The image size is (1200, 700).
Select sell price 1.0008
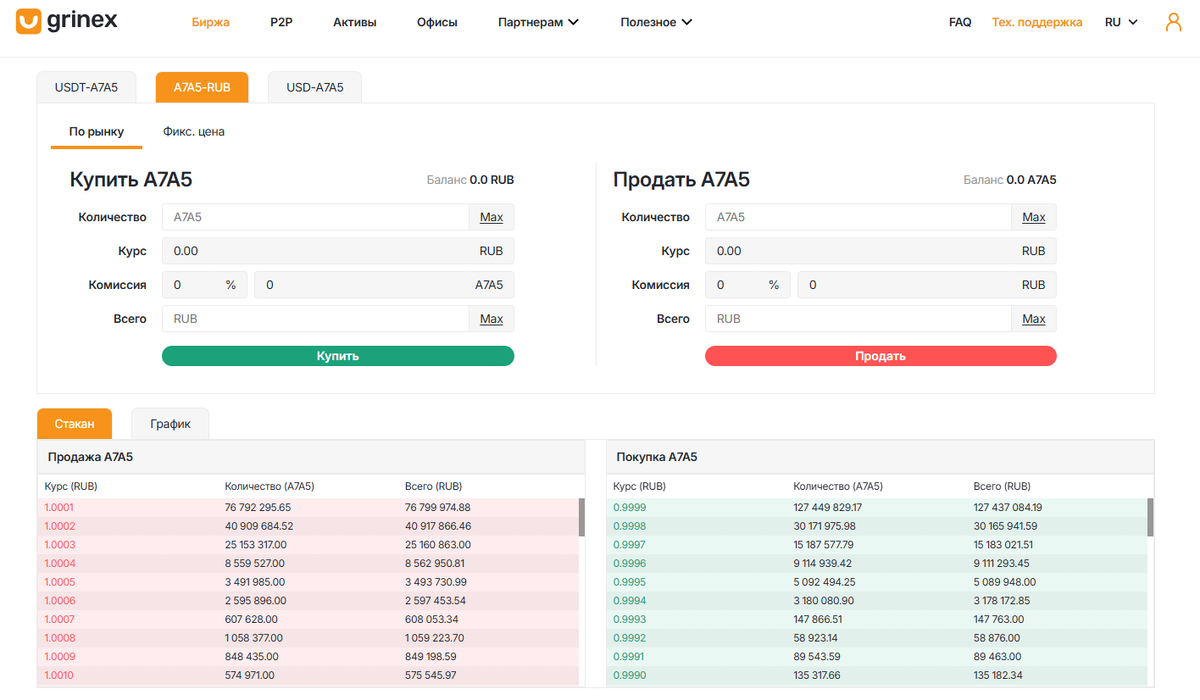(x=60, y=638)
